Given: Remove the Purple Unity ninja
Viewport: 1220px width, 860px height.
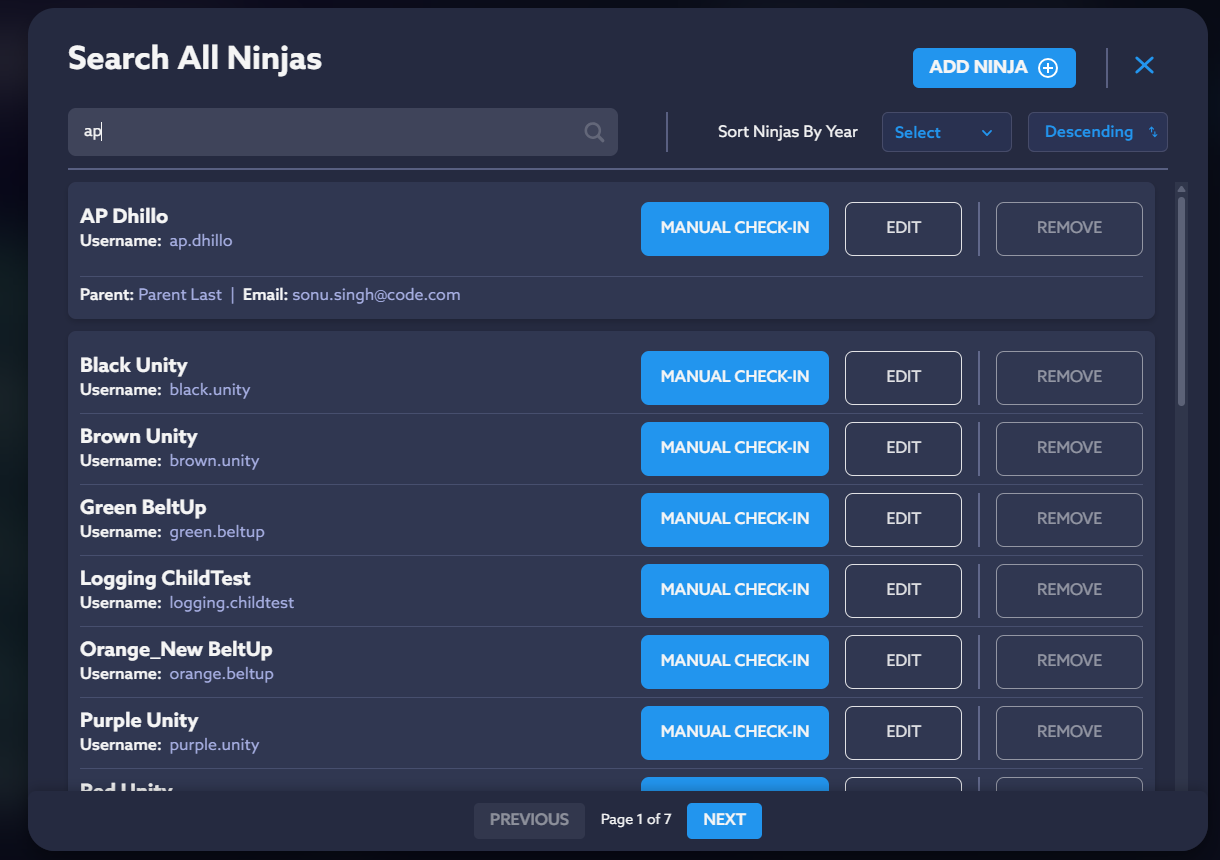Looking at the screenshot, I should (1068, 732).
